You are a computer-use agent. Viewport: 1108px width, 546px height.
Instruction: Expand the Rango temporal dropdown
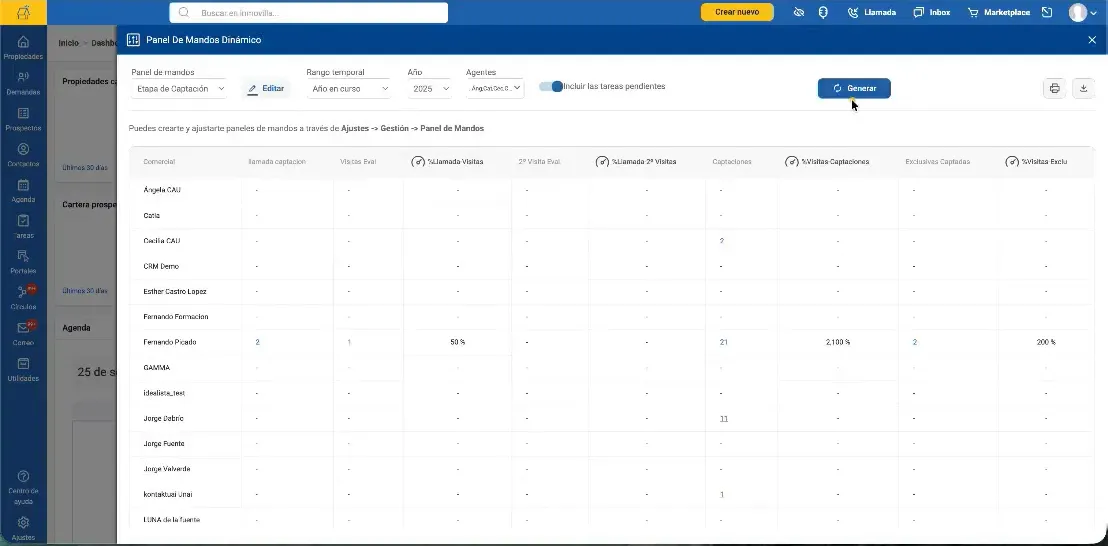tap(348, 89)
